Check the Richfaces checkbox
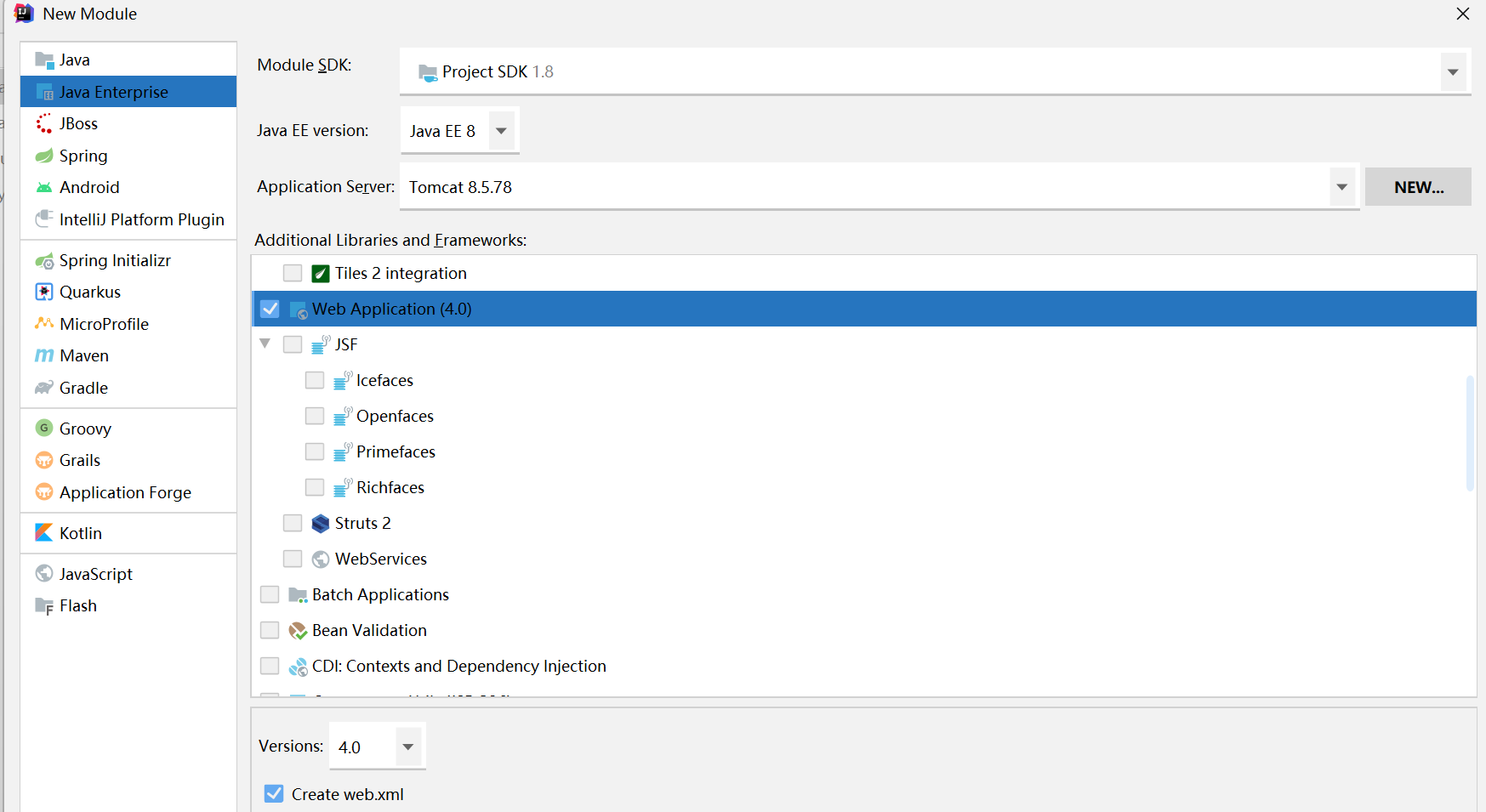 point(315,487)
